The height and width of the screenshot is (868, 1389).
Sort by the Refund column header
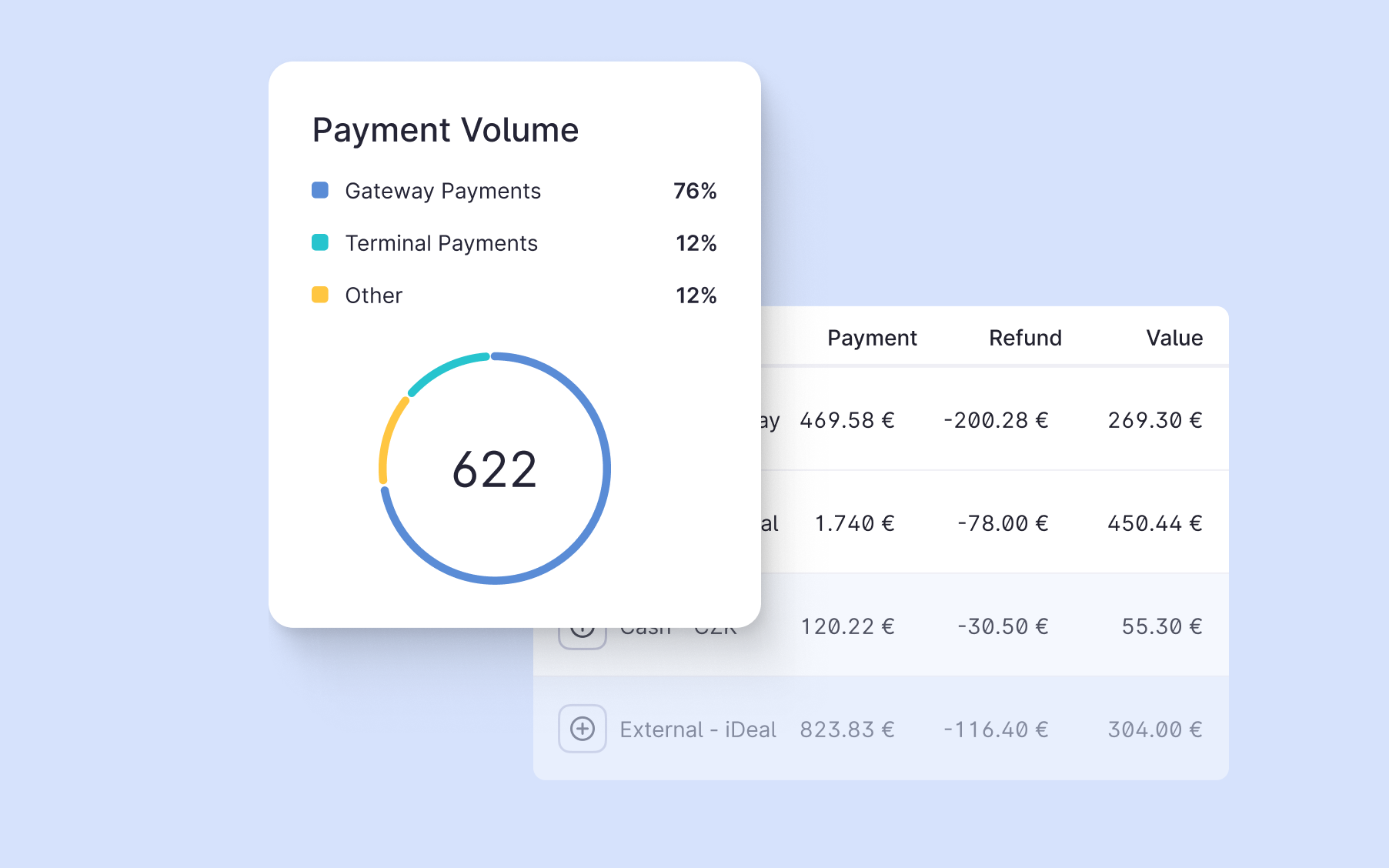click(x=1025, y=338)
